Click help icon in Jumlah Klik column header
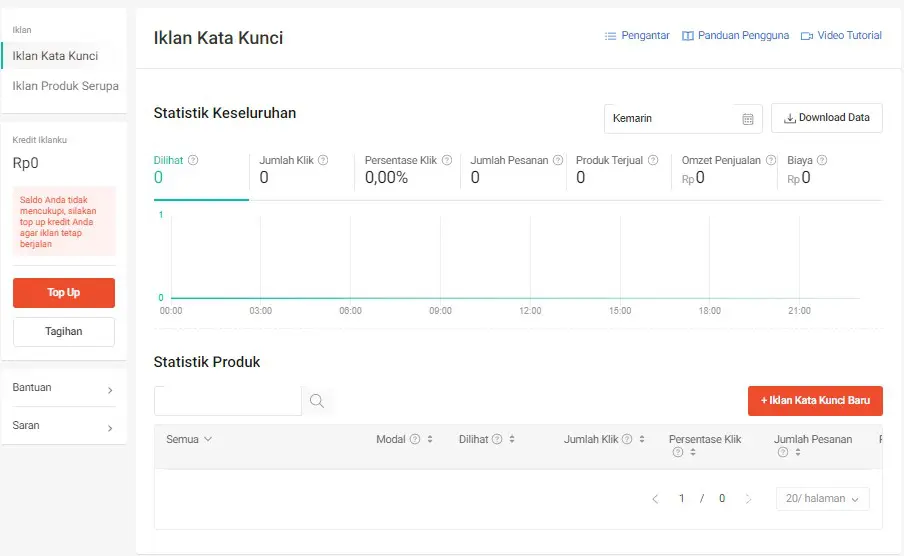The image size is (904, 556). tap(627, 439)
